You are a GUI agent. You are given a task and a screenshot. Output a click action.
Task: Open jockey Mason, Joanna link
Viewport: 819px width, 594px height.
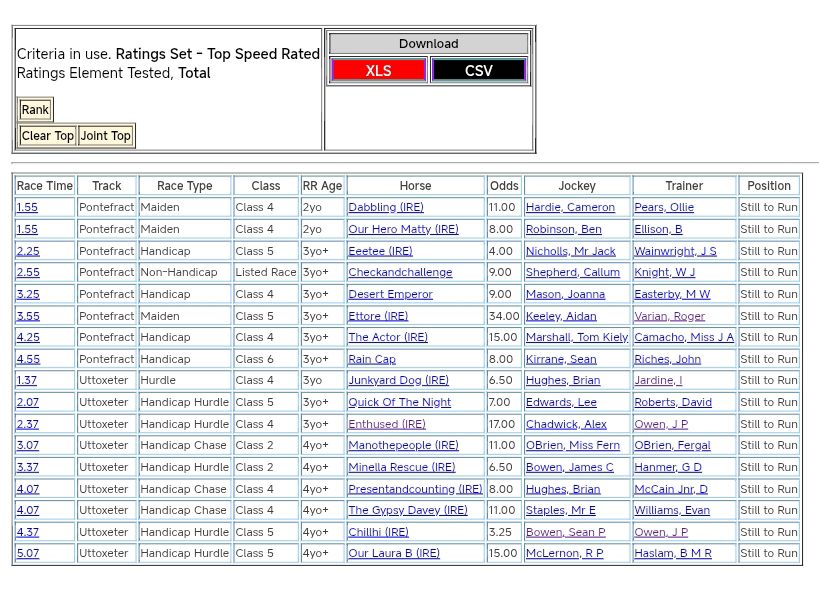[565, 295]
